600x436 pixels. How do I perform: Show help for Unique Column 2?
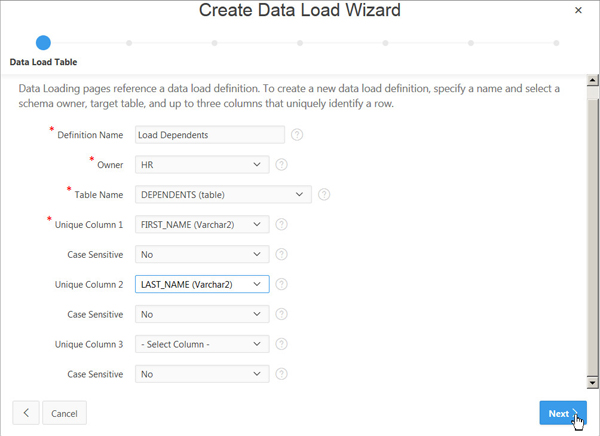coord(282,284)
